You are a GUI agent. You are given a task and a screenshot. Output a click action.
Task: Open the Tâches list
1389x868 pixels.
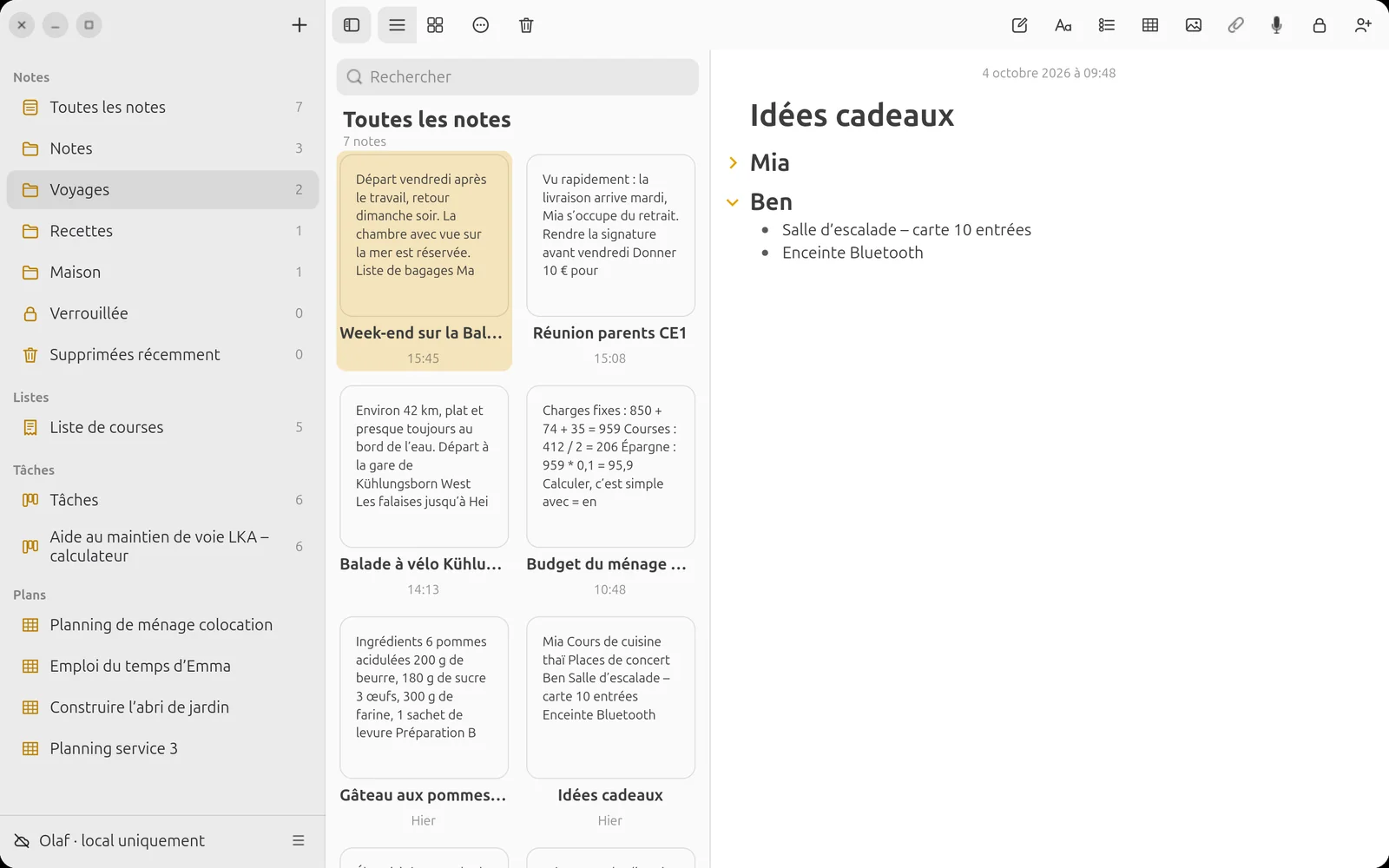[162, 500]
